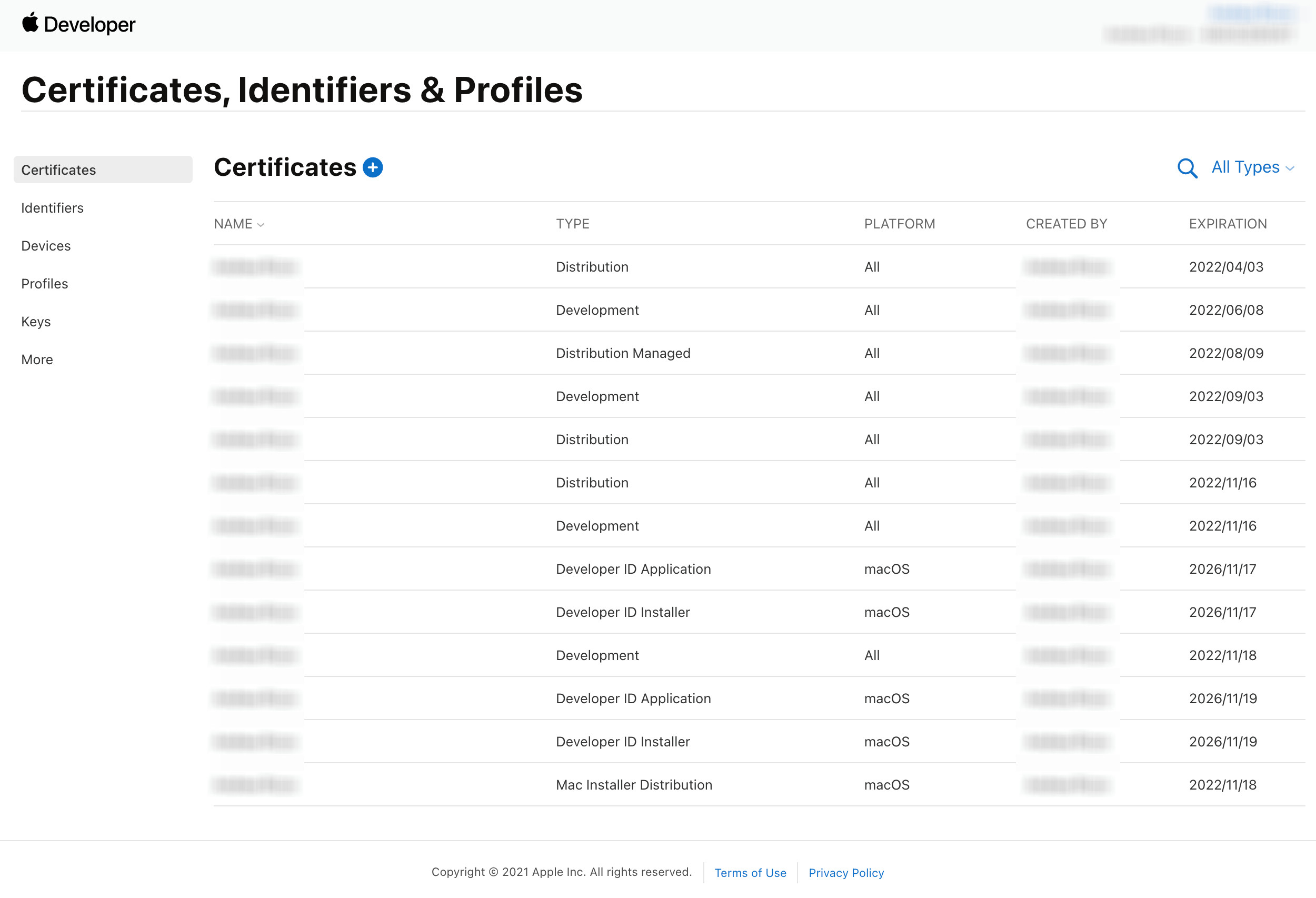Click the EXPIRATION column header

(1227, 224)
